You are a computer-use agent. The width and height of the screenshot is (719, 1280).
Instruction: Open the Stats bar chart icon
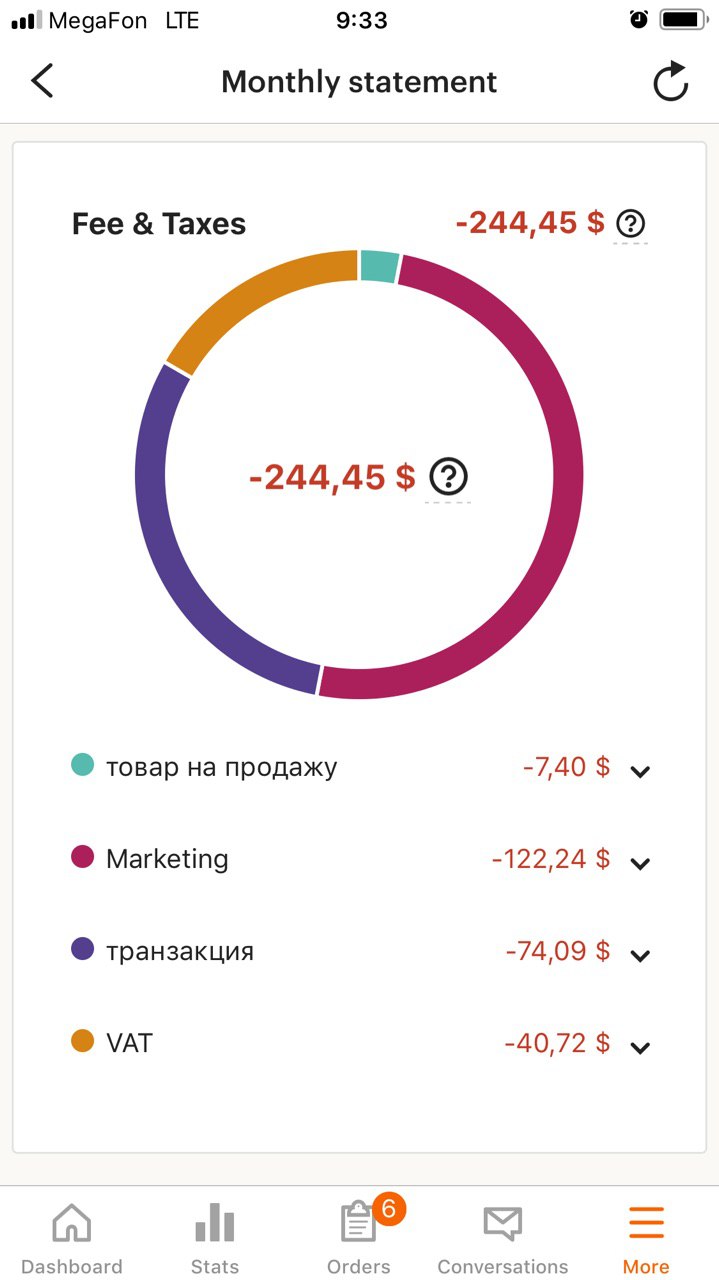point(214,1223)
